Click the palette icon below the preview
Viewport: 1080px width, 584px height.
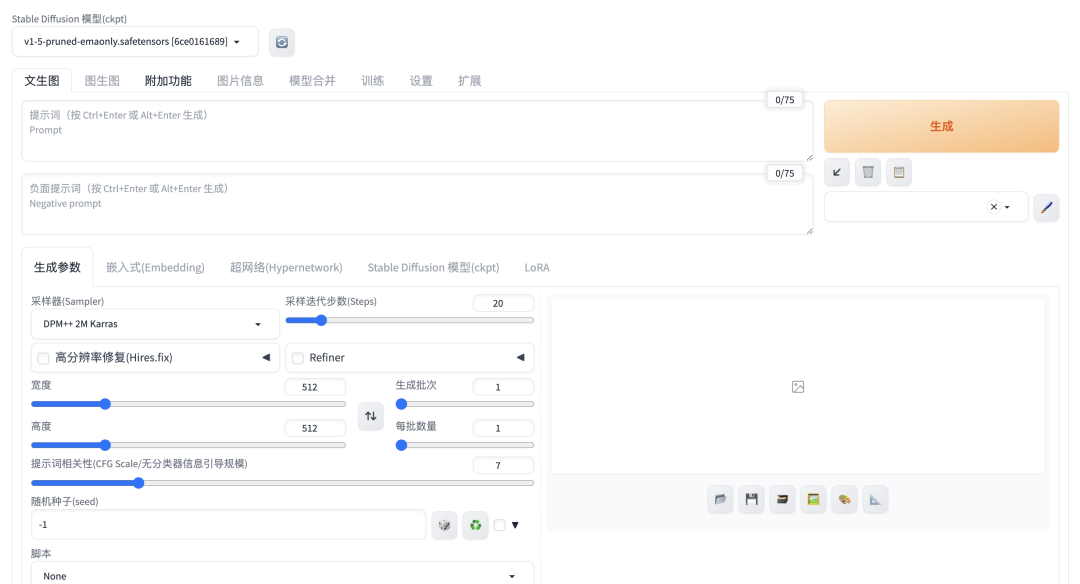pos(845,499)
